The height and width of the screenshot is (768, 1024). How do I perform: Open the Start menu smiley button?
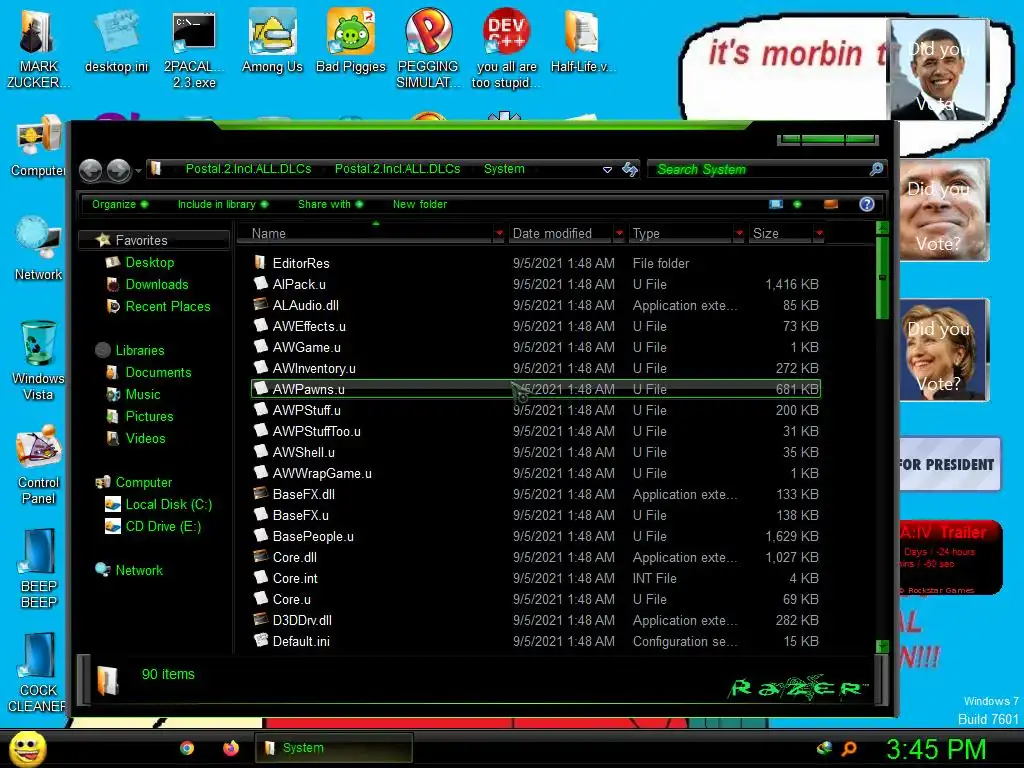click(x=27, y=749)
